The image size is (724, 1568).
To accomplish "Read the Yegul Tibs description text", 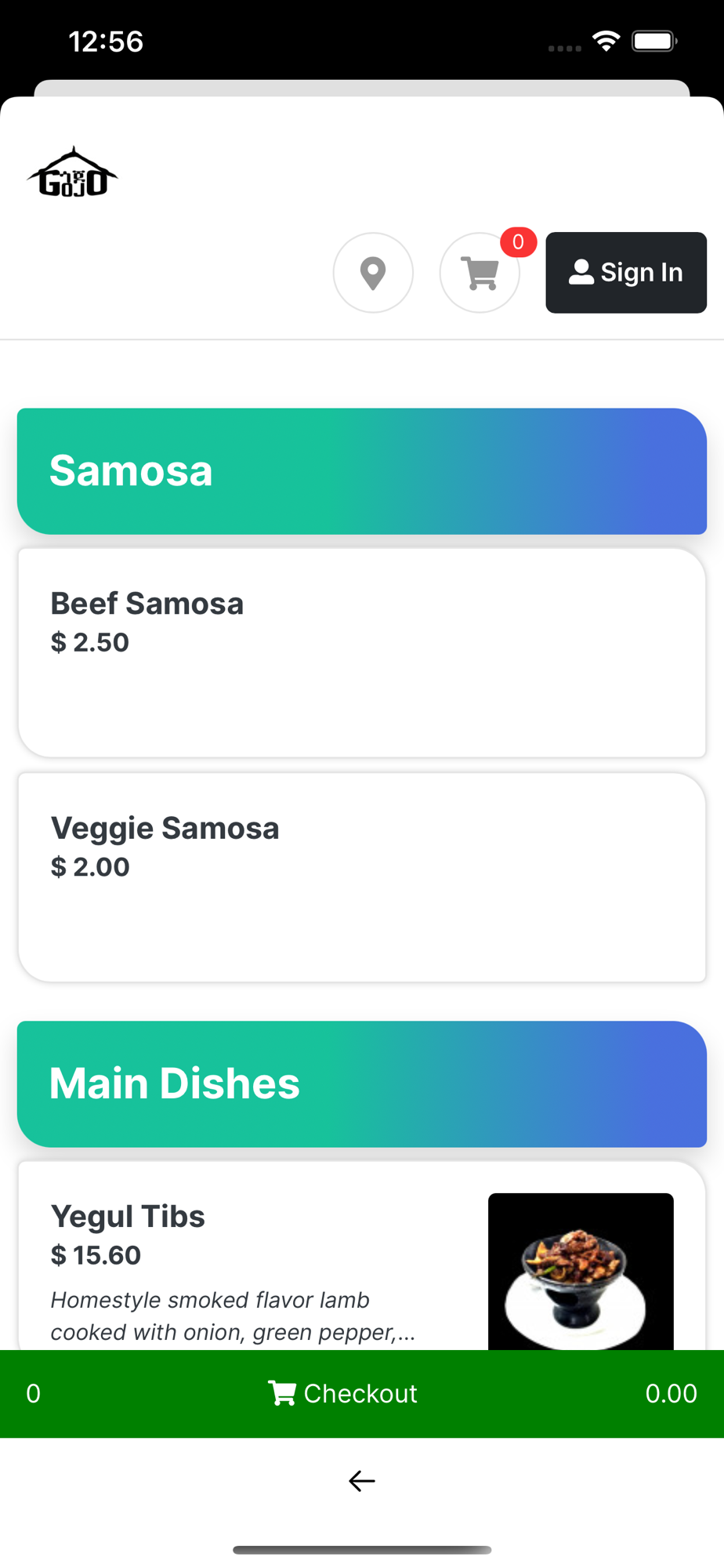I will (233, 1316).
